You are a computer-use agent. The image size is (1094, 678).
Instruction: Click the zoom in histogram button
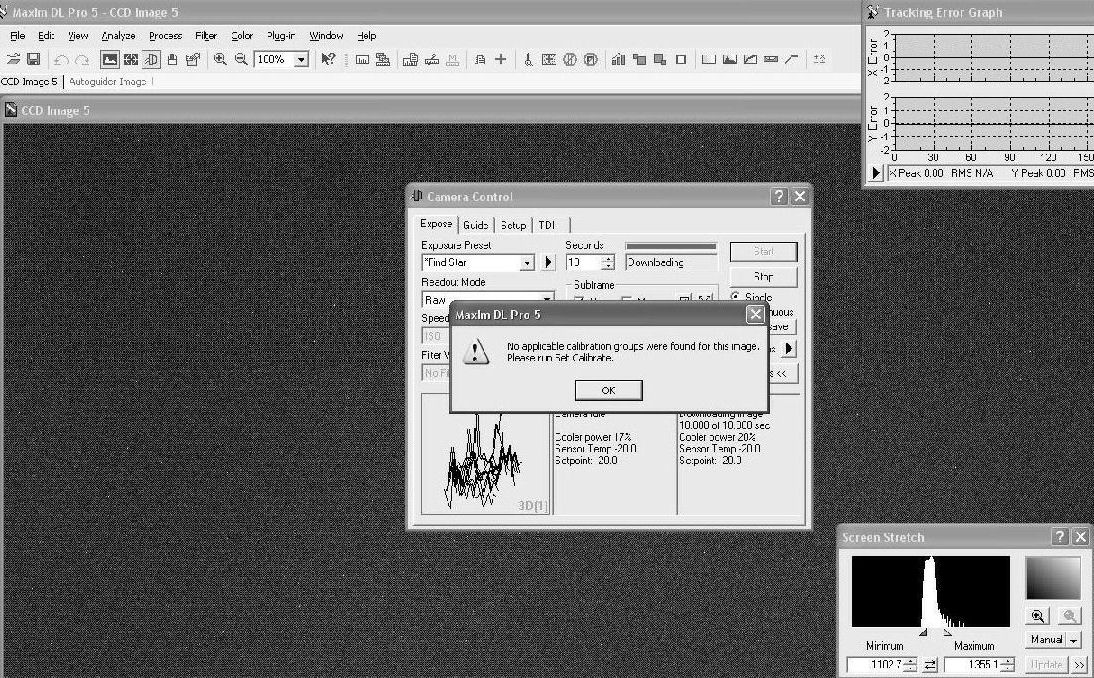tap(1039, 616)
